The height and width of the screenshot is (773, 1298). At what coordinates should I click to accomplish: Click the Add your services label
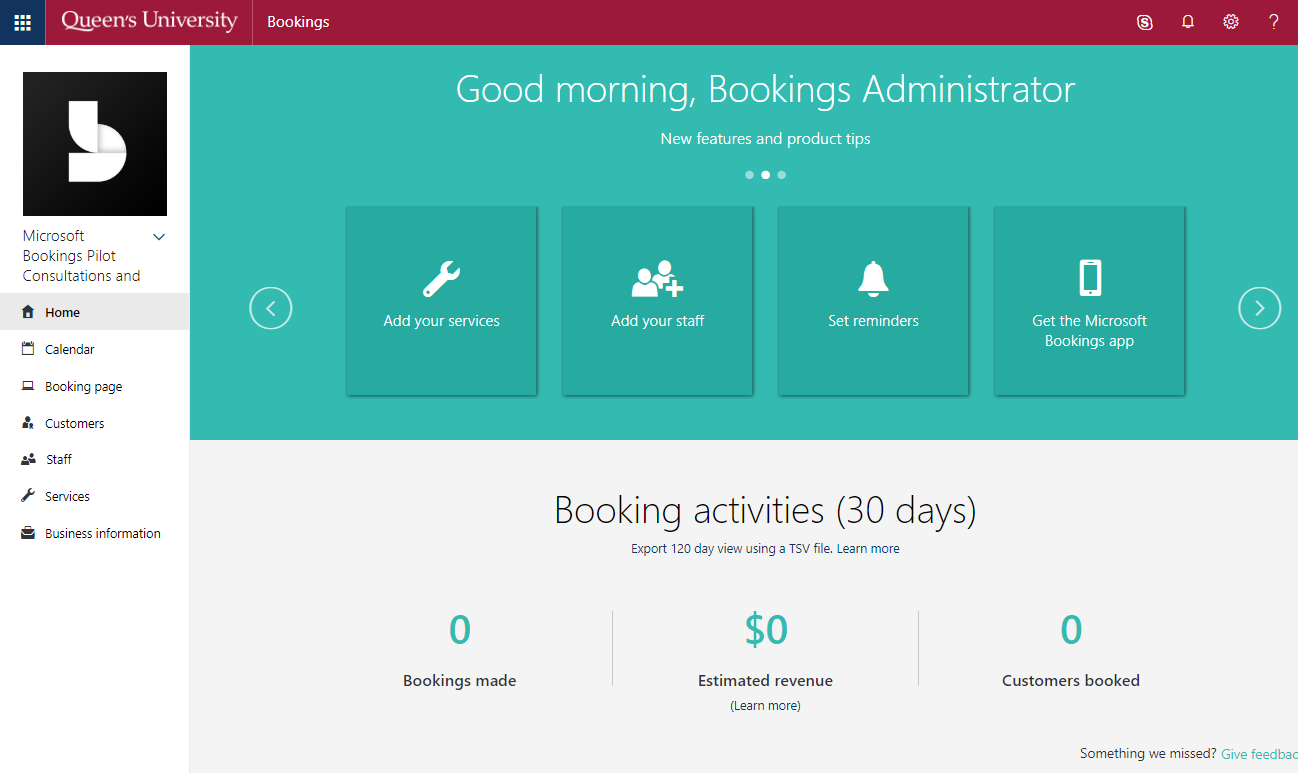pyautogui.click(x=441, y=321)
